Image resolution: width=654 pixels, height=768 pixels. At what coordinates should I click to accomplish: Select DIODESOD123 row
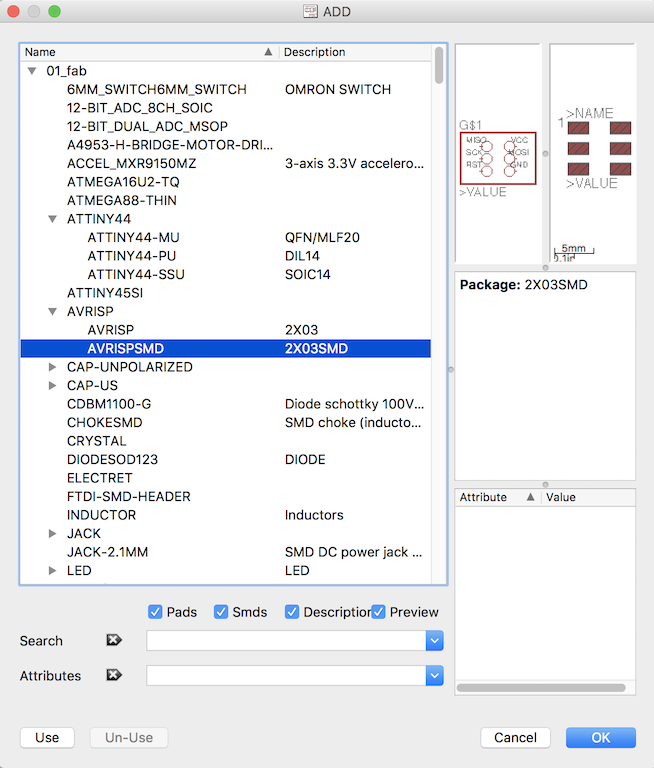pos(225,459)
